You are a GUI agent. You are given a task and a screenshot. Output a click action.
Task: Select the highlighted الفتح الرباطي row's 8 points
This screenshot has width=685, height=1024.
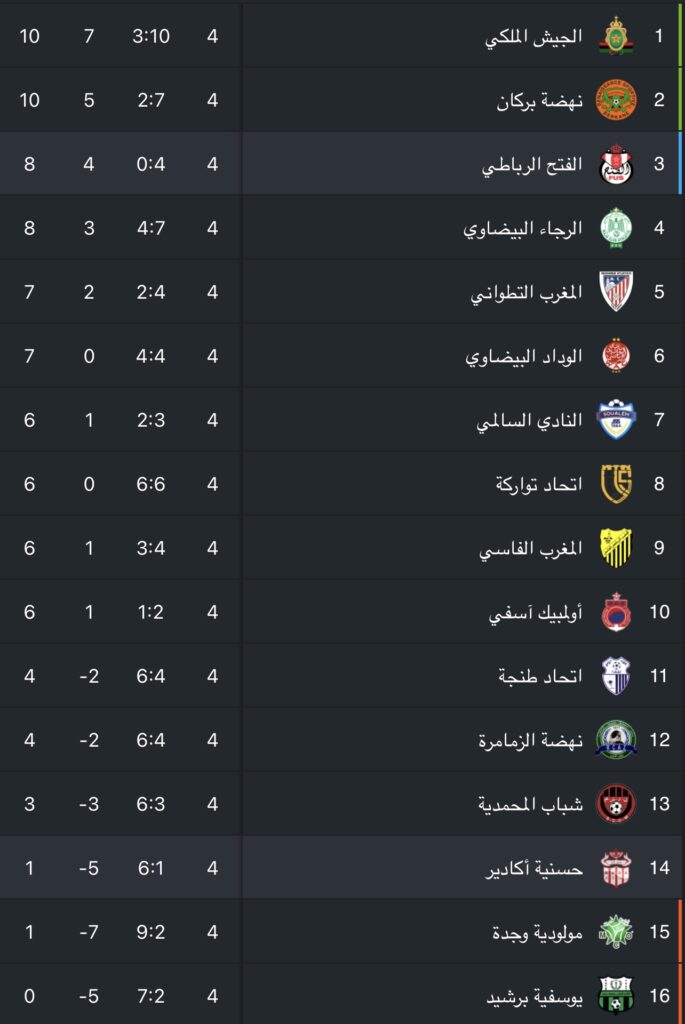coord(29,164)
